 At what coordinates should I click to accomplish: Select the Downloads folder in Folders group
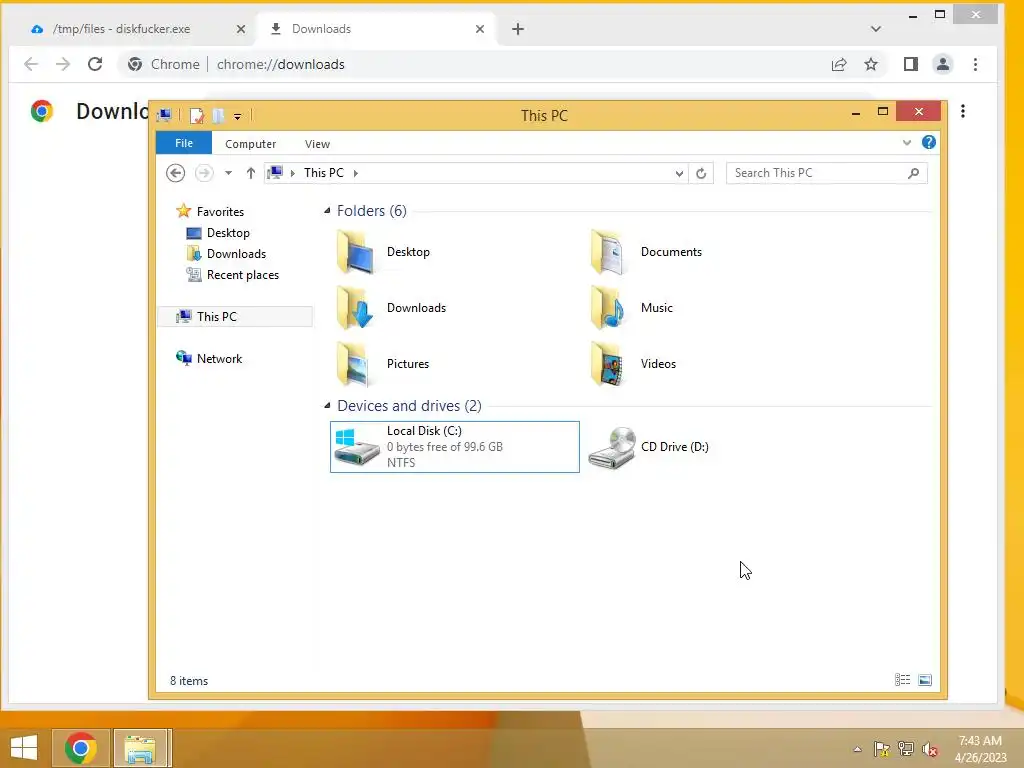point(392,308)
